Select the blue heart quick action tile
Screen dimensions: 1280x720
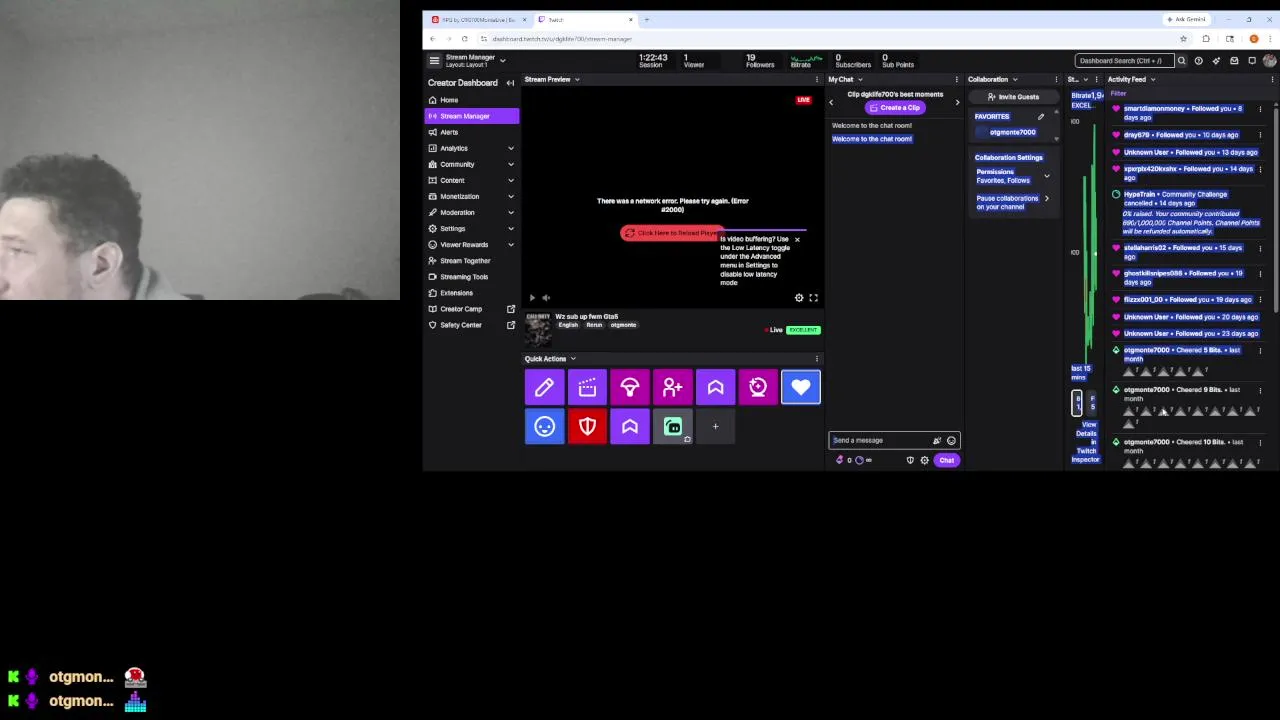[x=801, y=387]
